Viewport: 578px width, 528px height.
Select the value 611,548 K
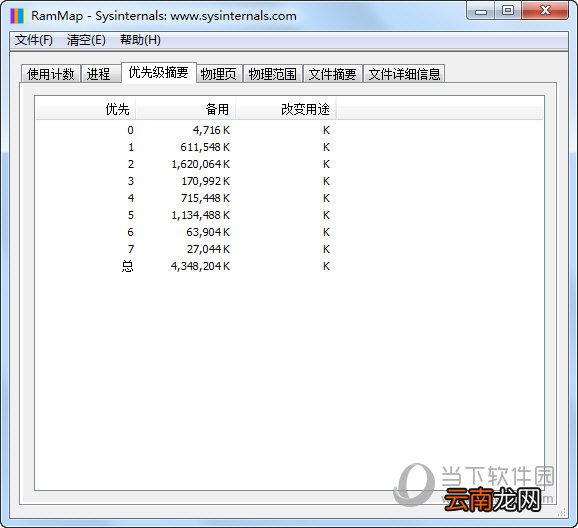[x=205, y=147]
